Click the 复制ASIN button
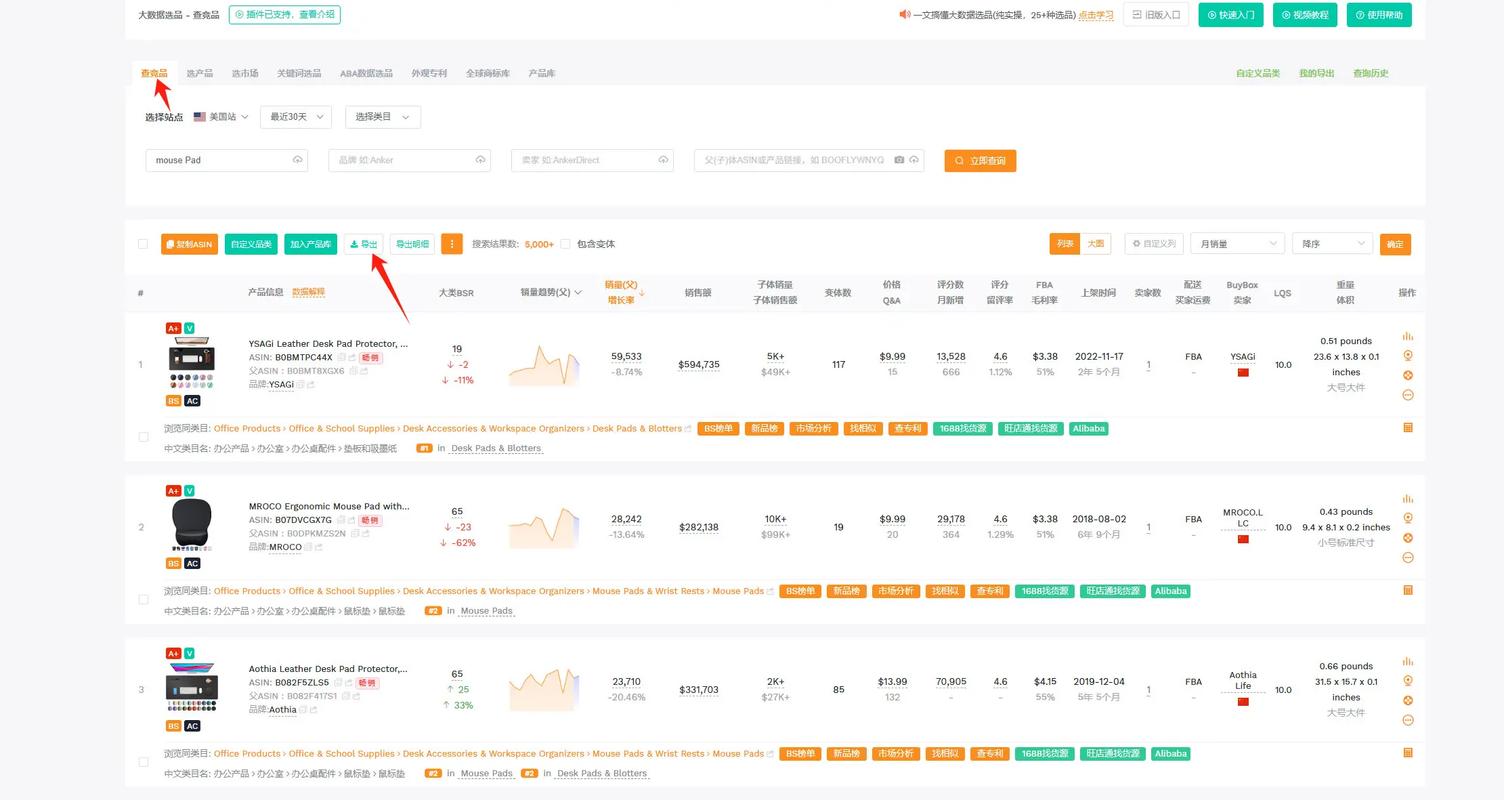Viewport: 1504px width, 800px height. 189,244
